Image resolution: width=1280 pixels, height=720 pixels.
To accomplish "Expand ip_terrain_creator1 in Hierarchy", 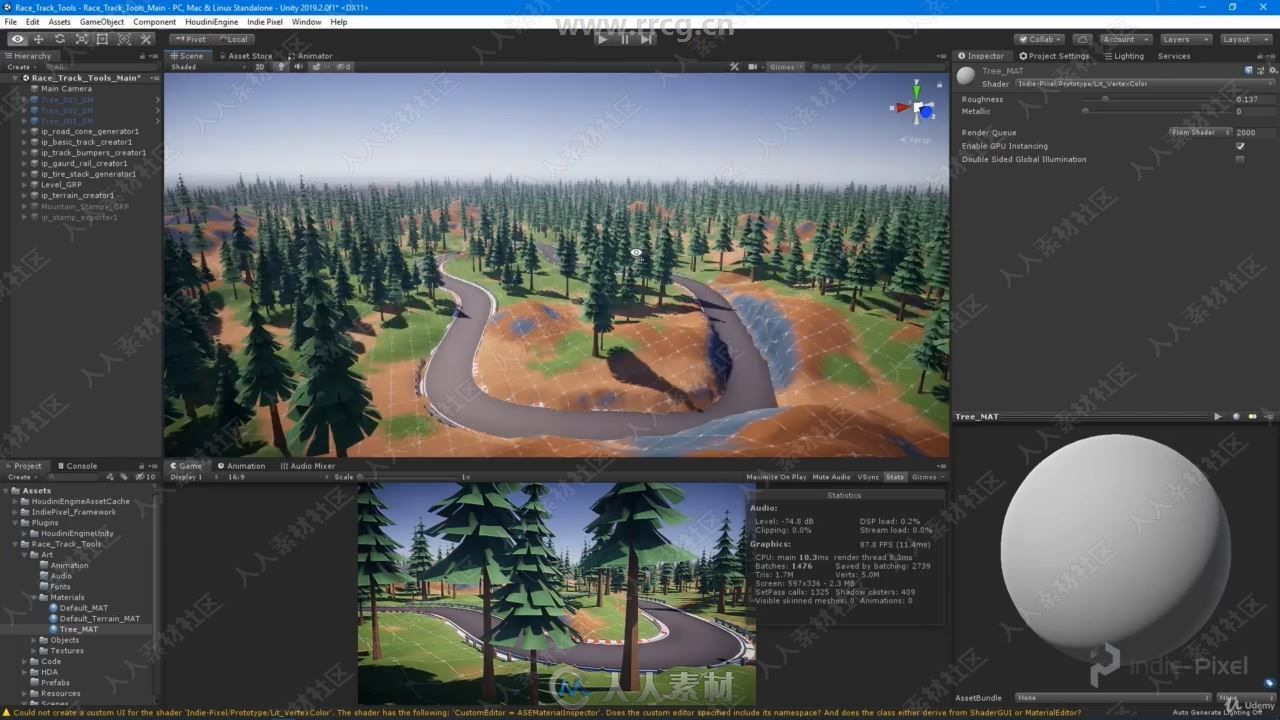I will coord(25,195).
